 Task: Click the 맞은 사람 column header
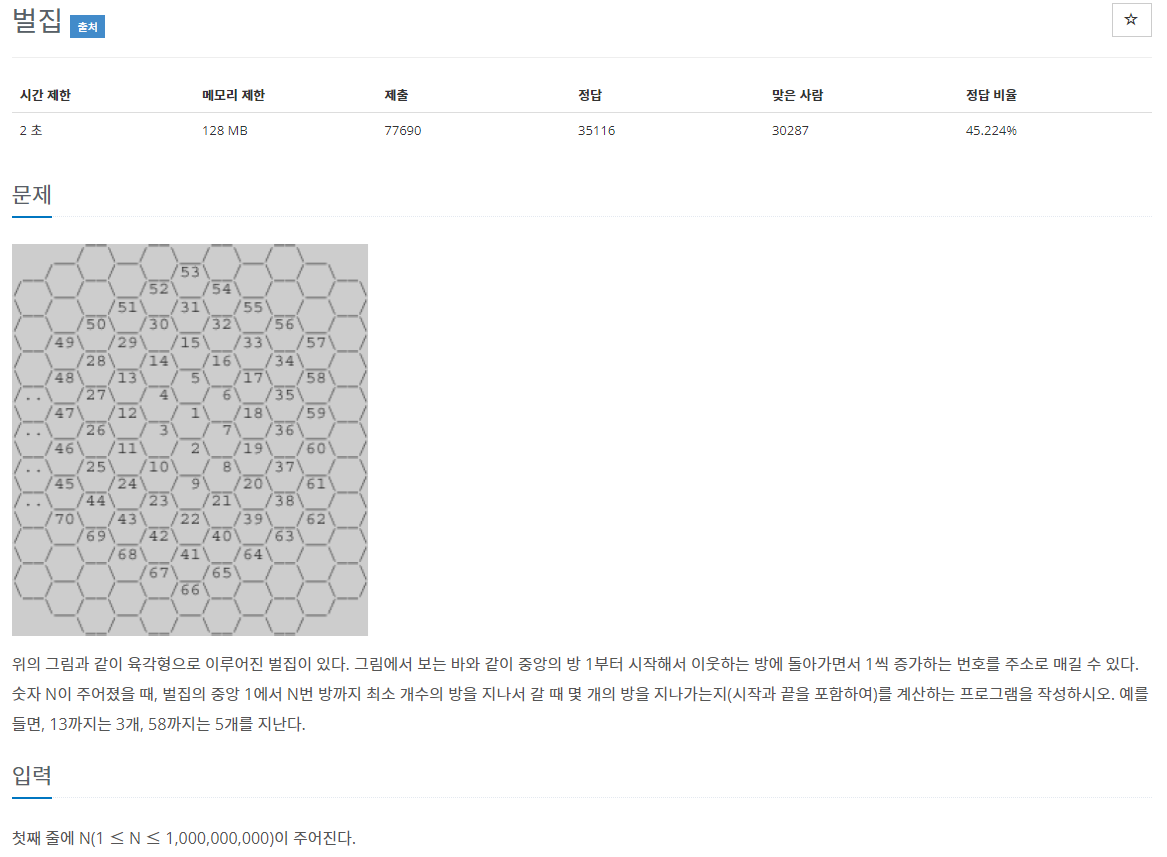797,95
